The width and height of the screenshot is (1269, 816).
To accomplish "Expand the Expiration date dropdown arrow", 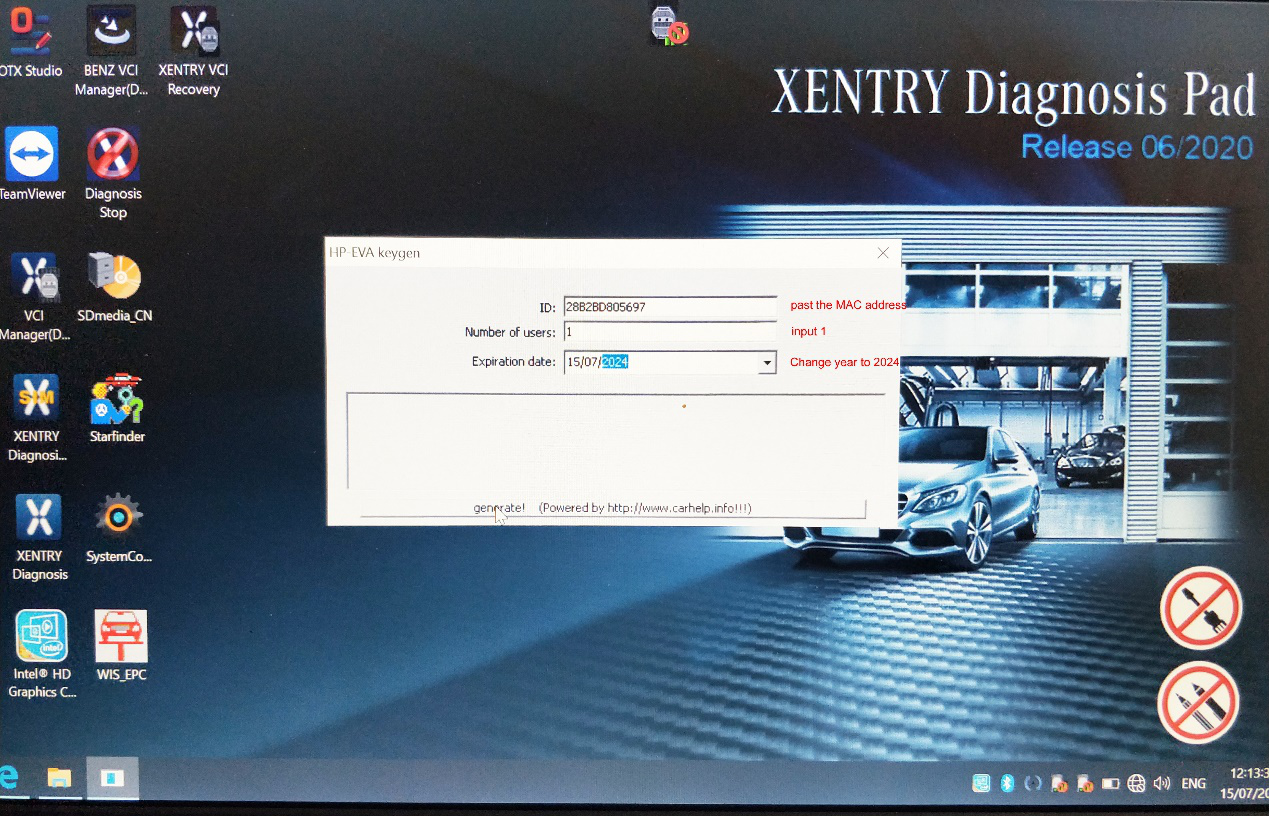I will point(767,362).
